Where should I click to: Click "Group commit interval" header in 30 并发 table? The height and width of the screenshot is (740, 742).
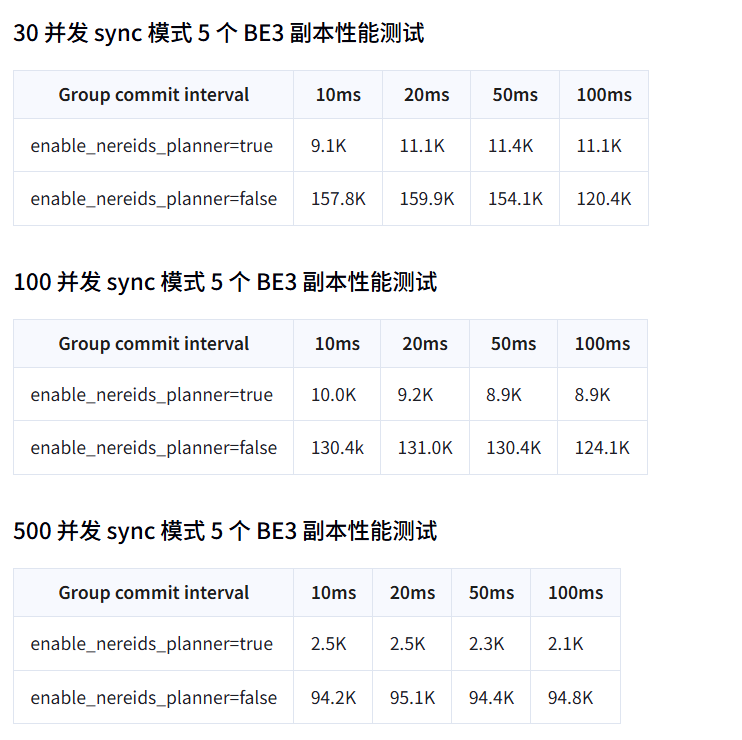154,95
